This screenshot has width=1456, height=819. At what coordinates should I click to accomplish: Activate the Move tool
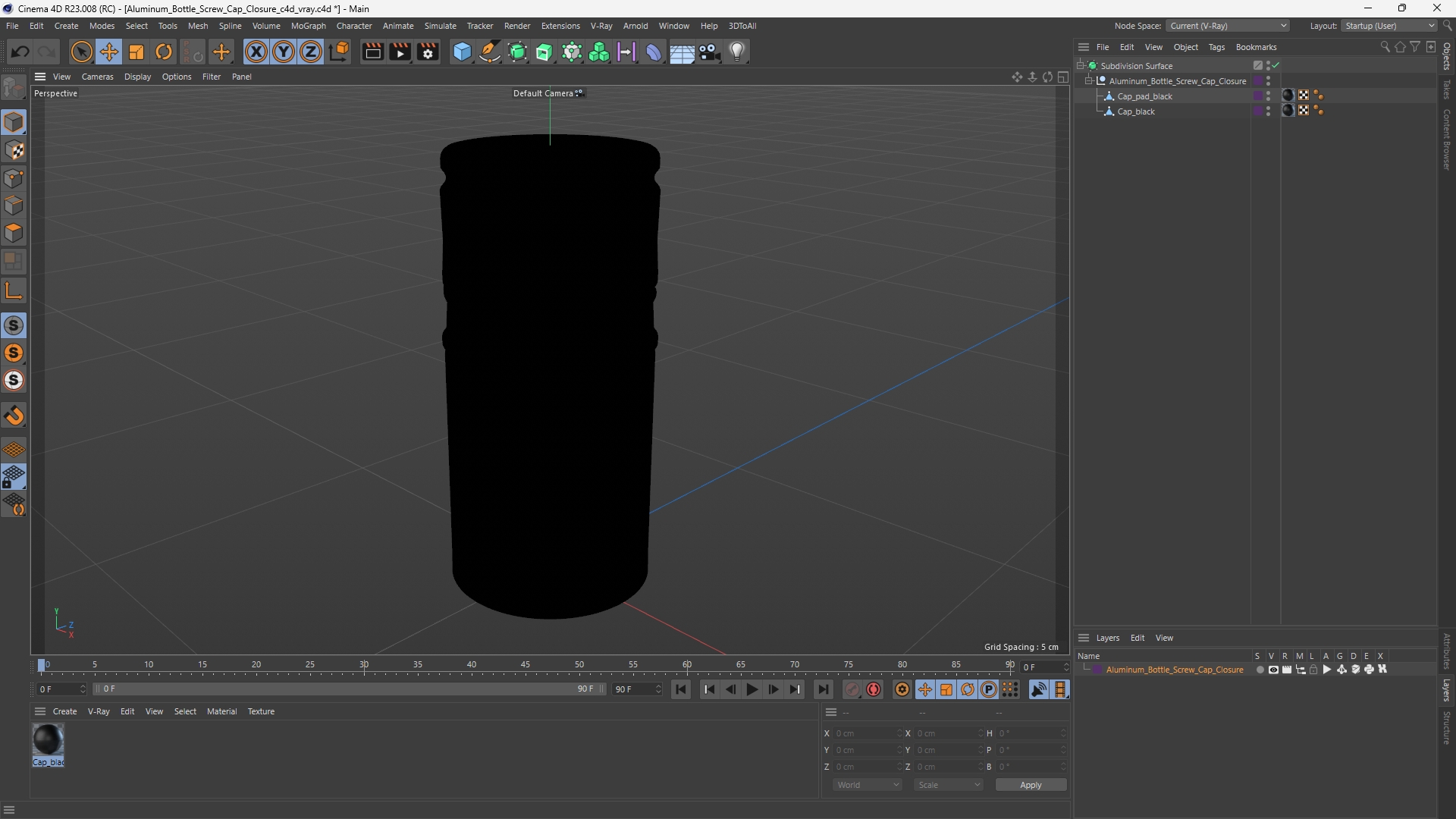[x=109, y=52]
